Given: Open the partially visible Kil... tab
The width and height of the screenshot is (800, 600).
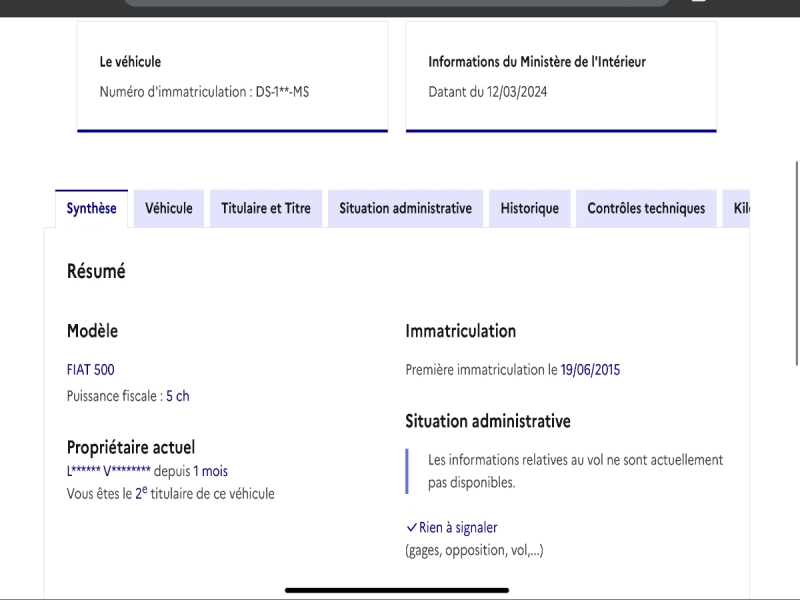Looking at the screenshot, I should click(736, 209).
